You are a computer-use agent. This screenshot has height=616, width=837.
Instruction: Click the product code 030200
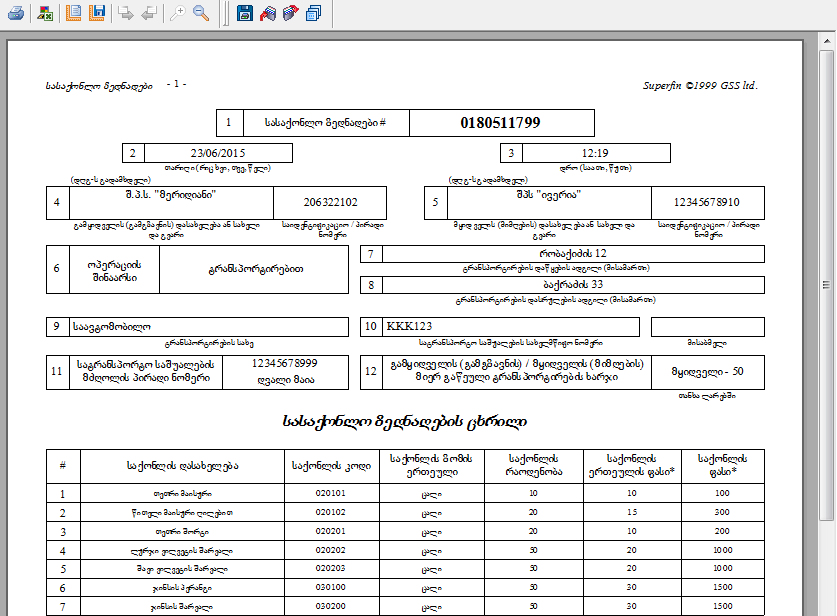click(330, 606)
